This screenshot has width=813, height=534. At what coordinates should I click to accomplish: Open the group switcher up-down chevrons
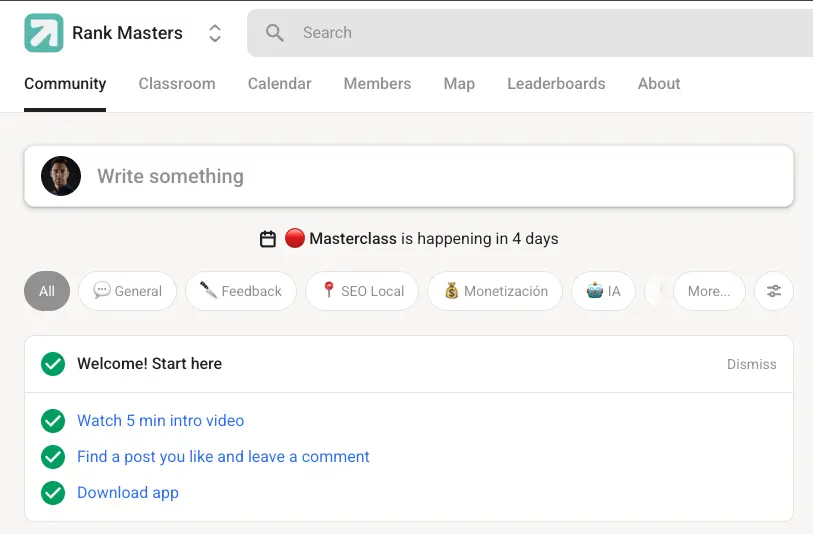click(x=215, y=33)
